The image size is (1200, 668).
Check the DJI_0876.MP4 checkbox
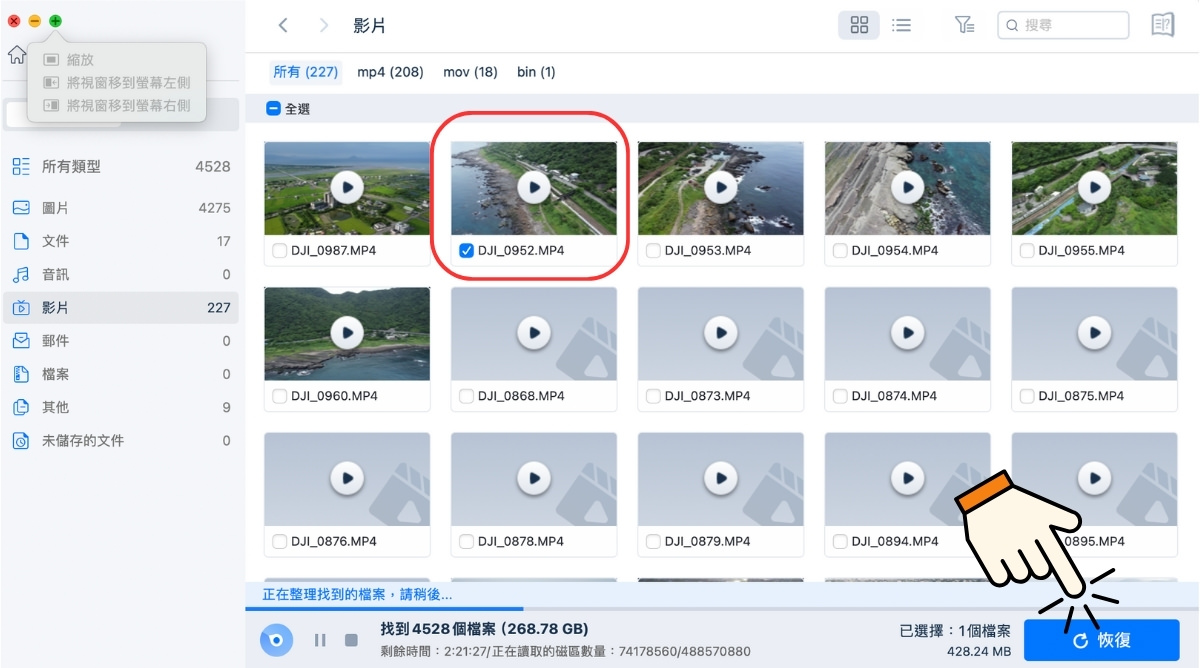(x=280, y=541)
